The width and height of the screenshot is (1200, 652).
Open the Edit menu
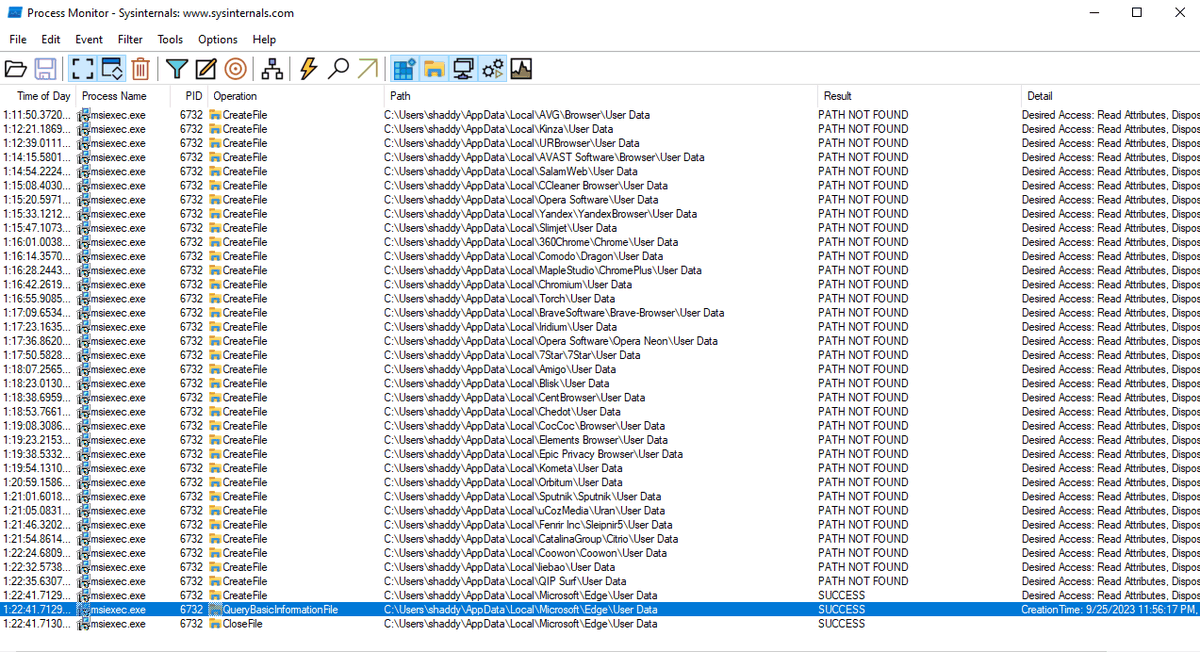pos(51,39)
